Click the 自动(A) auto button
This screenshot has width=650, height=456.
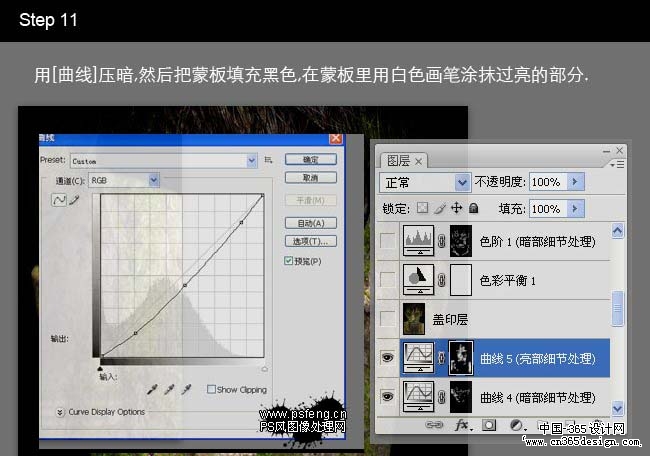310,223
